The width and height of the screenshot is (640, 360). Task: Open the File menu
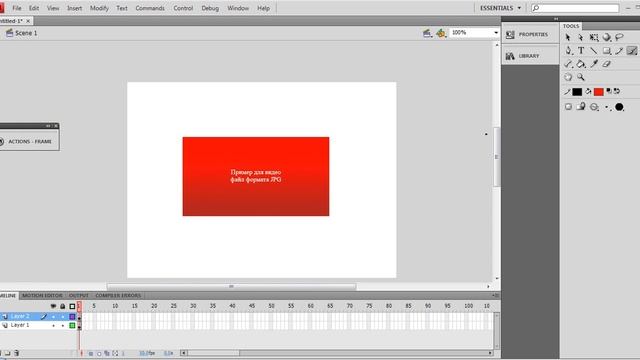(17, 8)
